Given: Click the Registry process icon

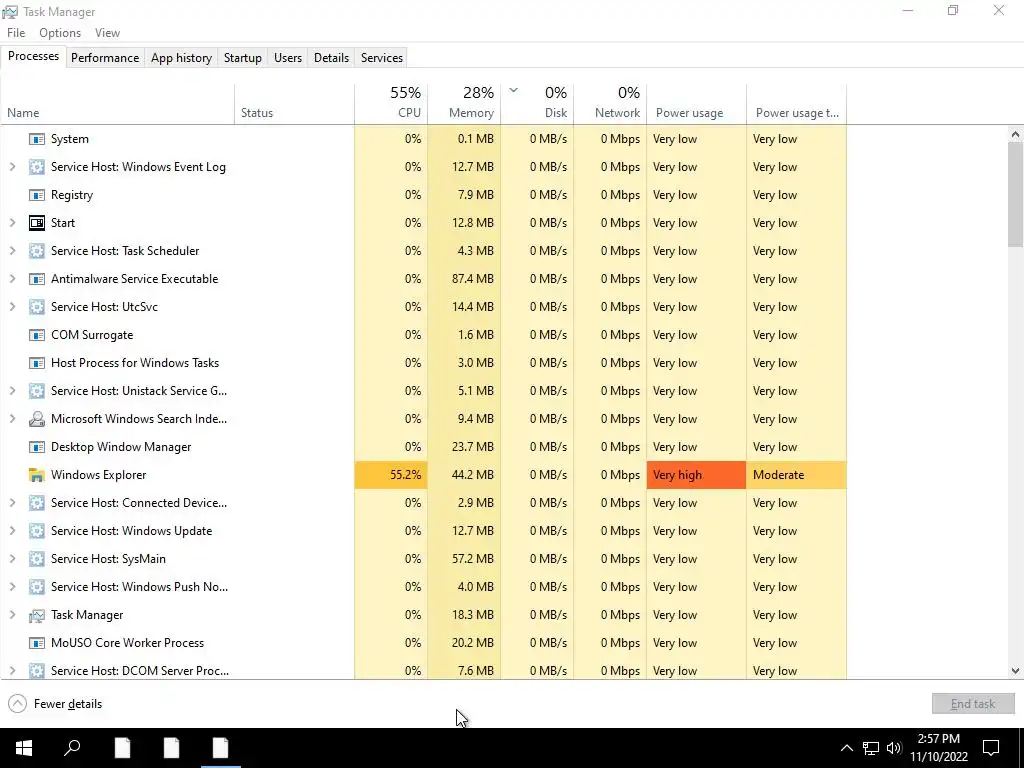Looking at the screenshot, I should click(37, 195).
